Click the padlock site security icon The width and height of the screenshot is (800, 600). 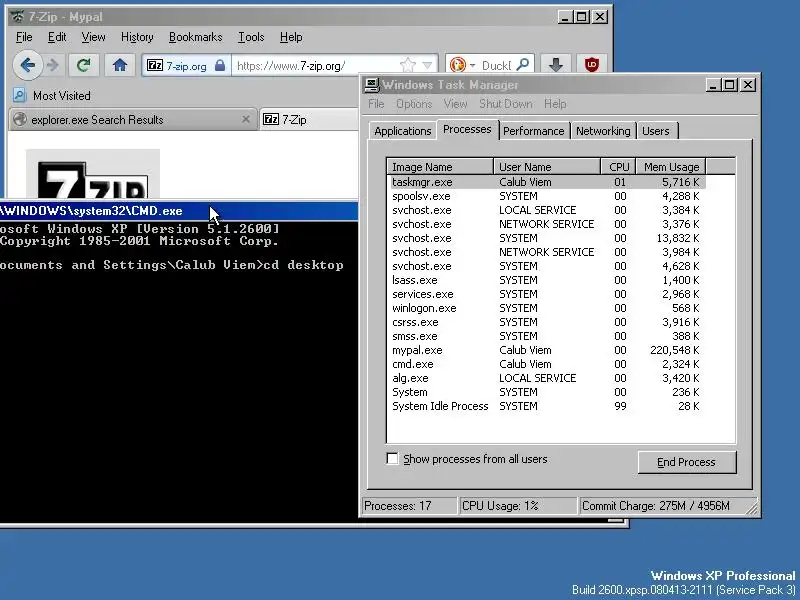pyautogui.click(x=220, y=65)
